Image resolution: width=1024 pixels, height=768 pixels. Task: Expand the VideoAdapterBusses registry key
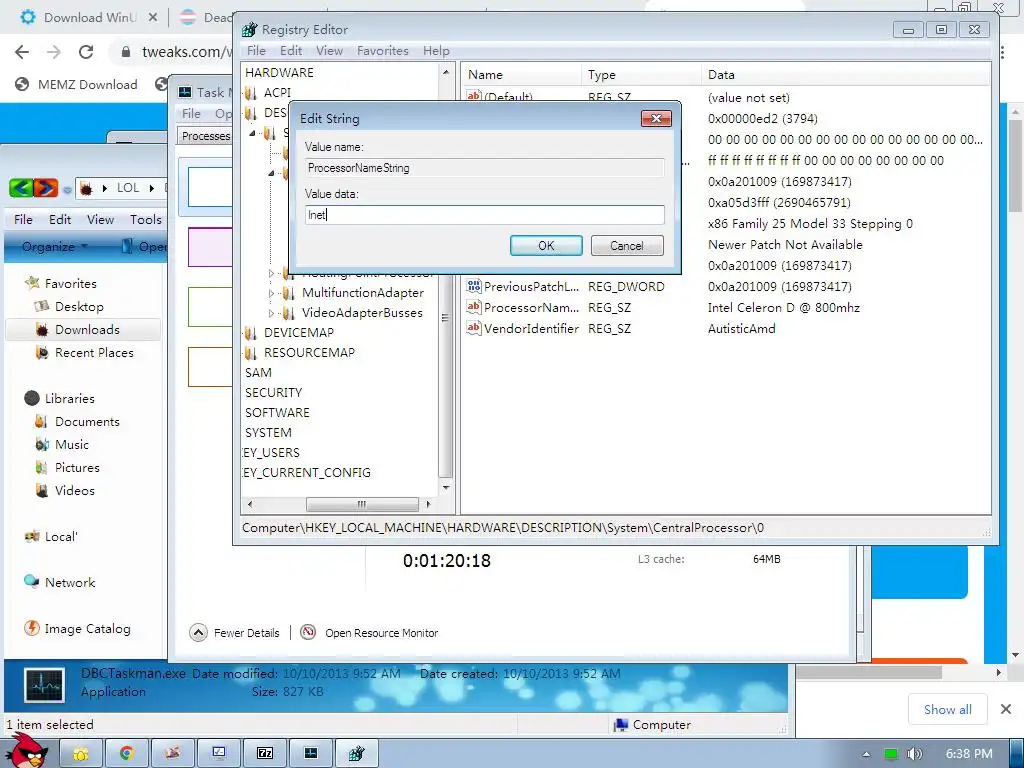pyautogui.click(x=272, y=313)
